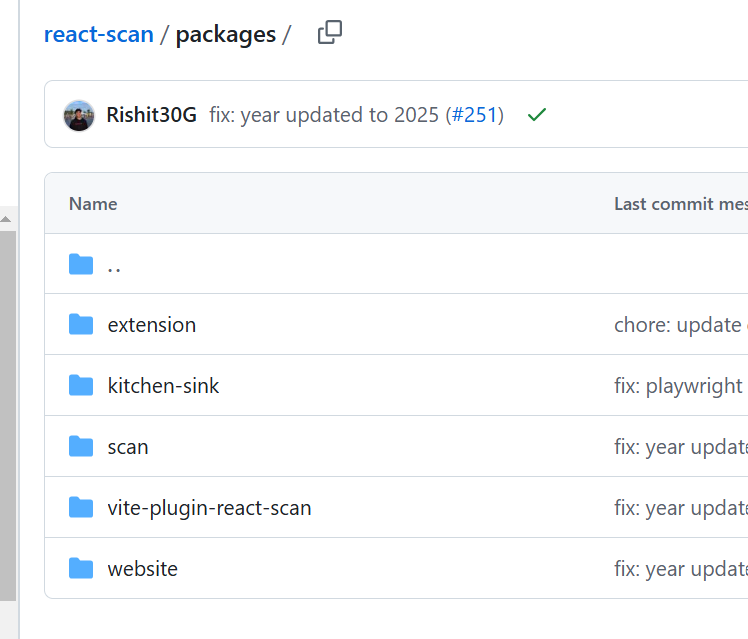Click the 'Last commit message' column header
The width and height of the screenshot is (748, 639).
(x=681, y=204)
